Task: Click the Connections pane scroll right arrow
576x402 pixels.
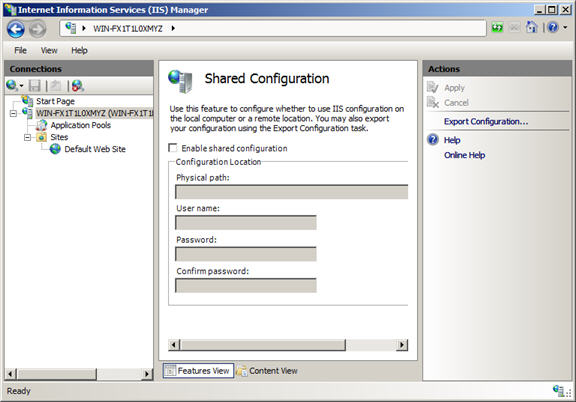Action: [147, 374]
